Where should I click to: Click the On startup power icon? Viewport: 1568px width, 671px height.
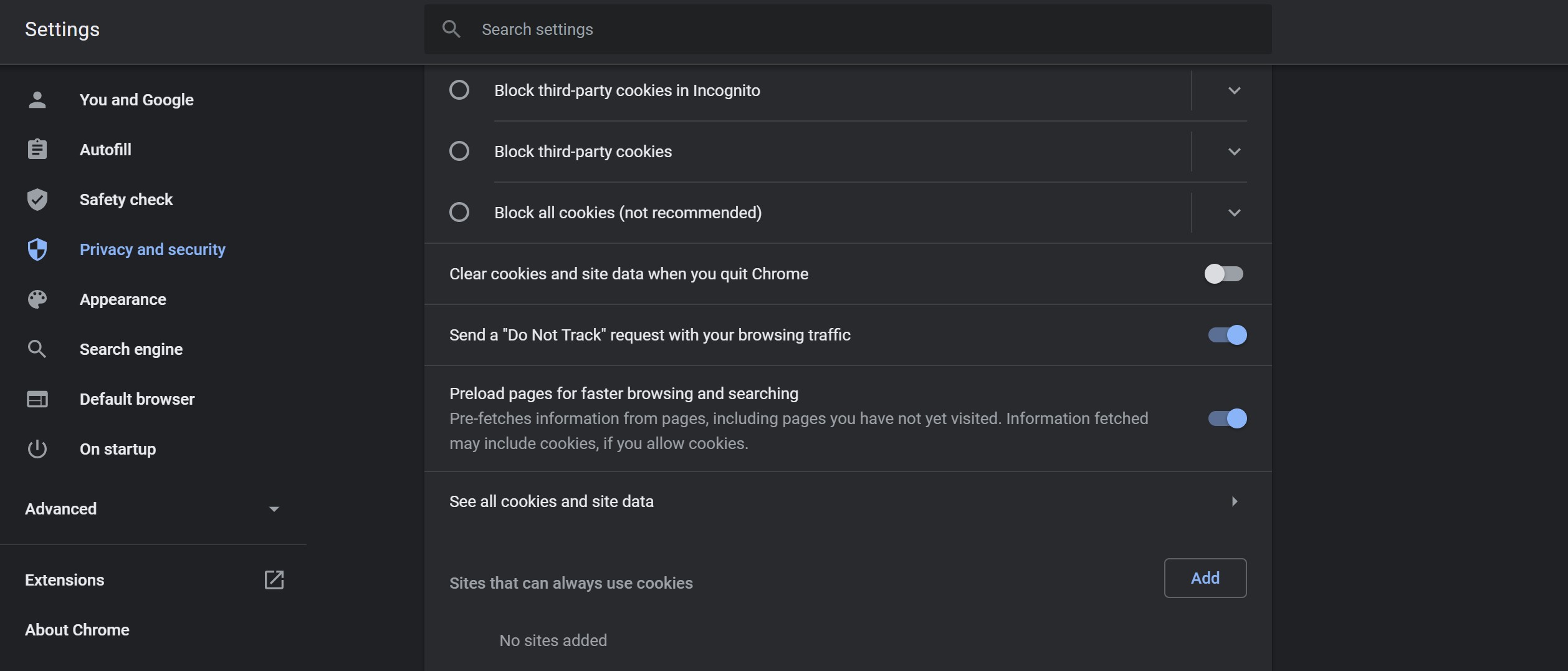coord(37,449)
